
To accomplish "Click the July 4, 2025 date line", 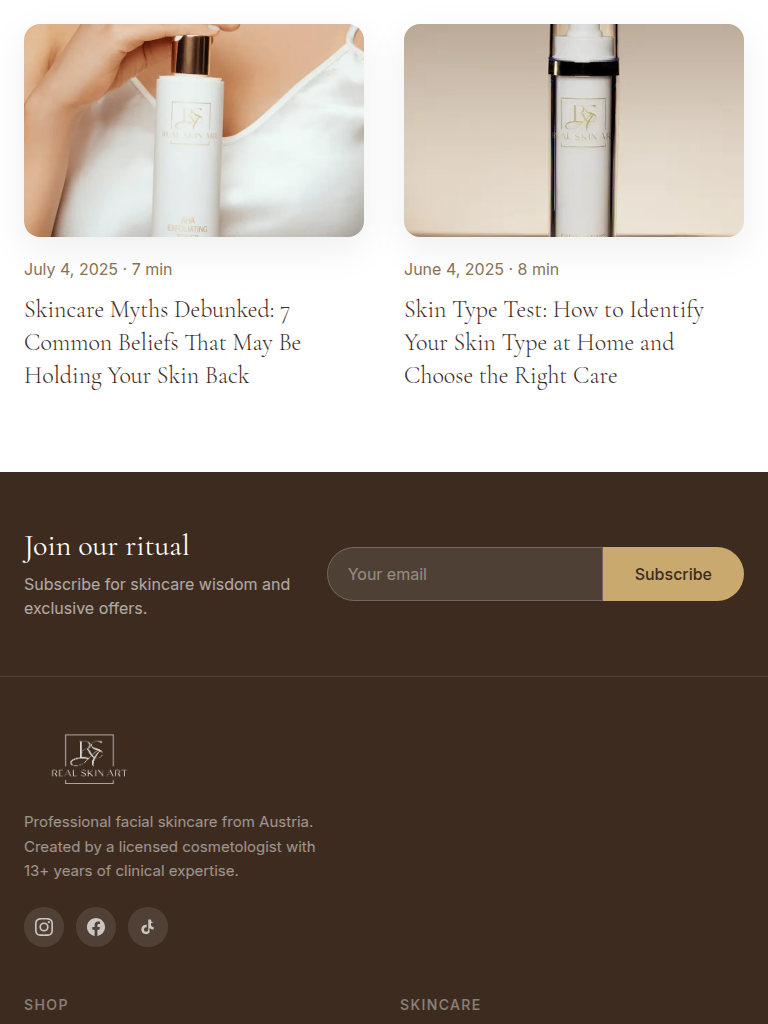I will 98,269.
